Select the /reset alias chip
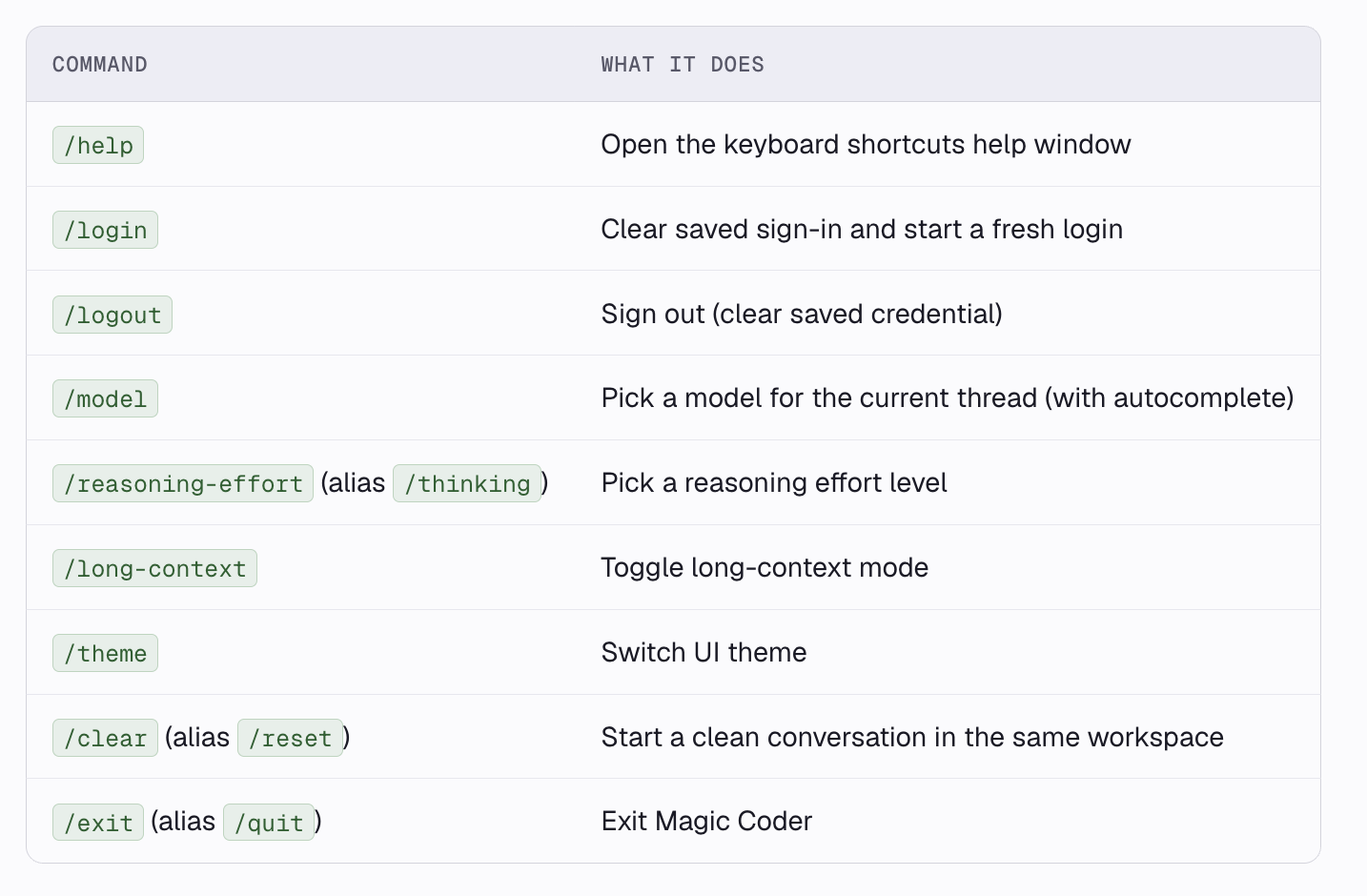 point(290,738)
